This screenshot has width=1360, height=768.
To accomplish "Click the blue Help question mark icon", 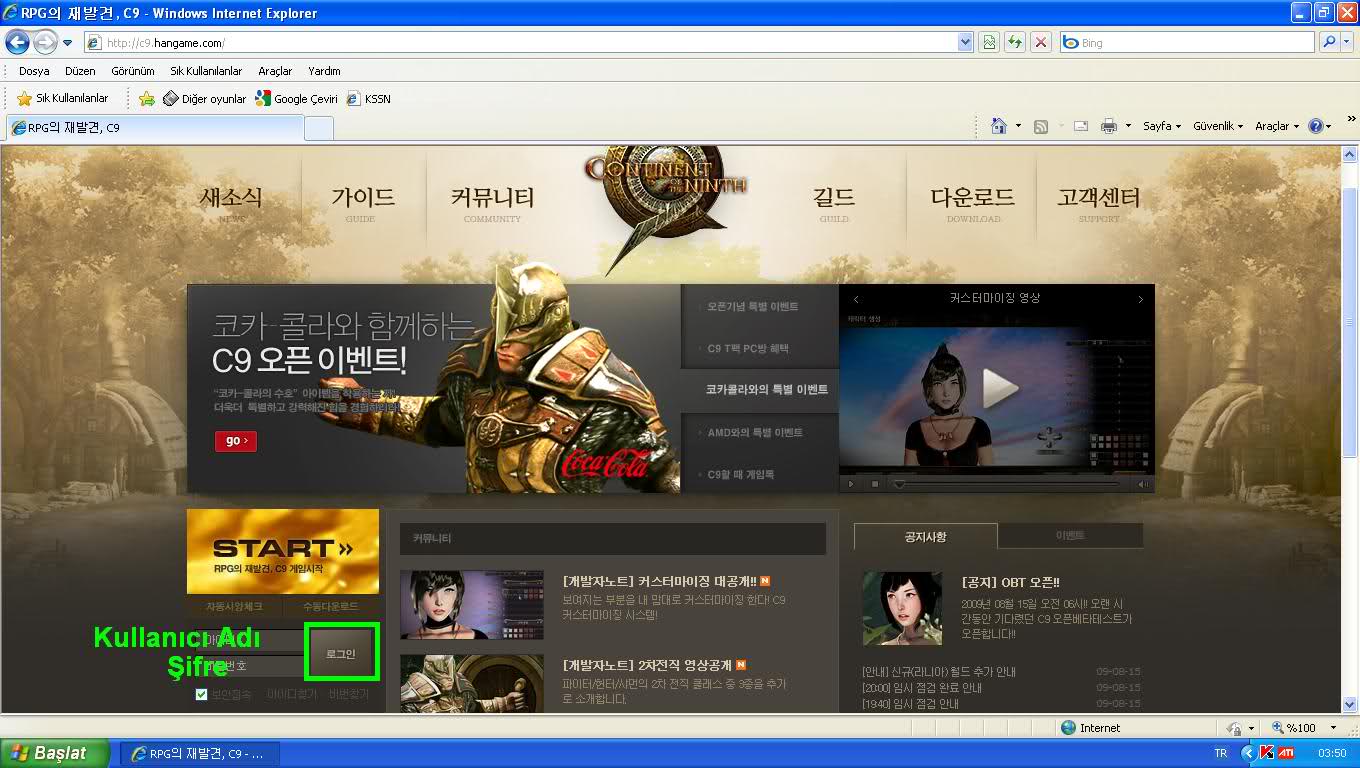I will point(1316,126).
